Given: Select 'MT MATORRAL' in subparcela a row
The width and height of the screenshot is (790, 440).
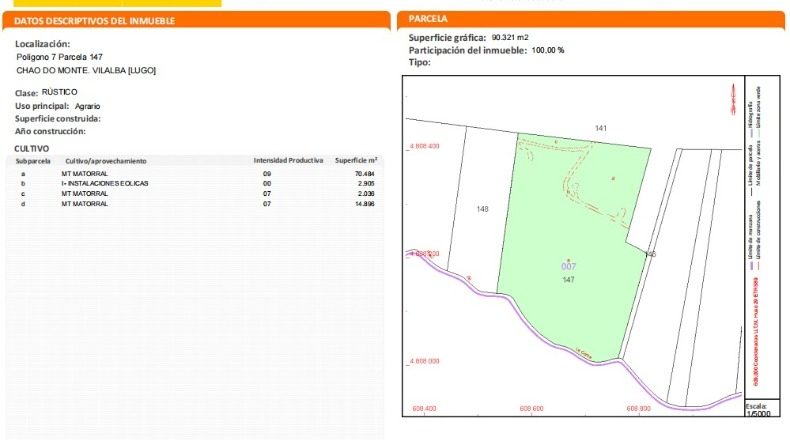Looking at the screenshot, I should pos(85,173).
